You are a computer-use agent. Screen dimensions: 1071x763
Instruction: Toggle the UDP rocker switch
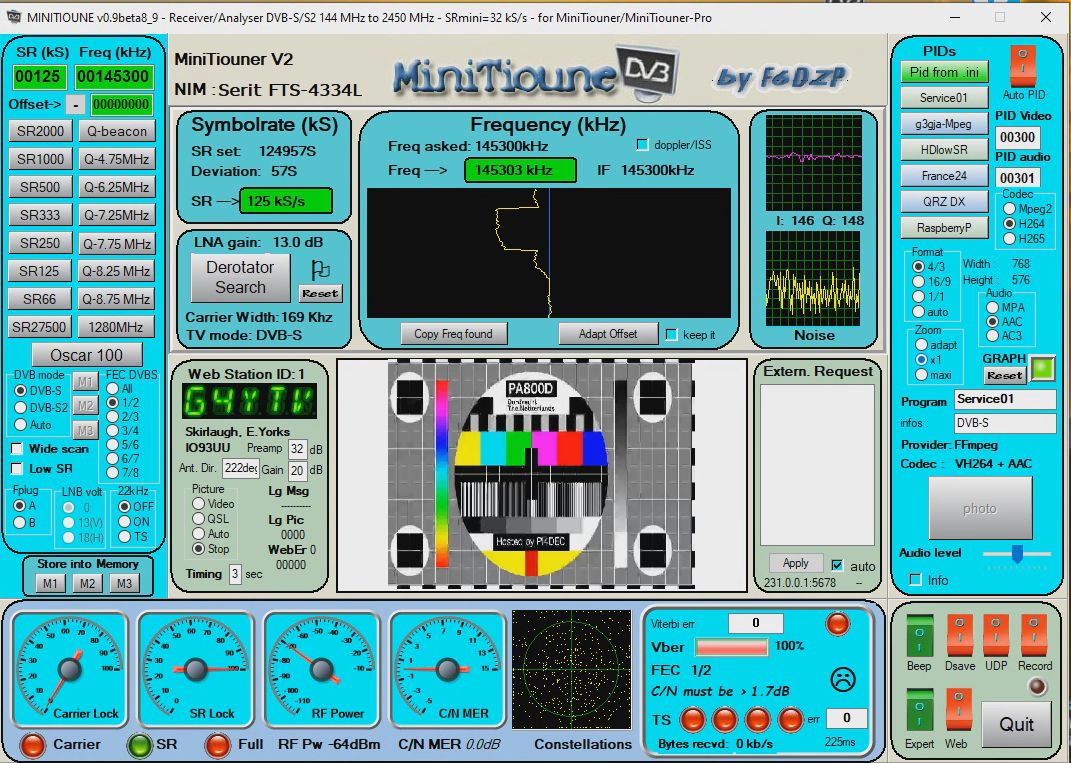point(996,635)
